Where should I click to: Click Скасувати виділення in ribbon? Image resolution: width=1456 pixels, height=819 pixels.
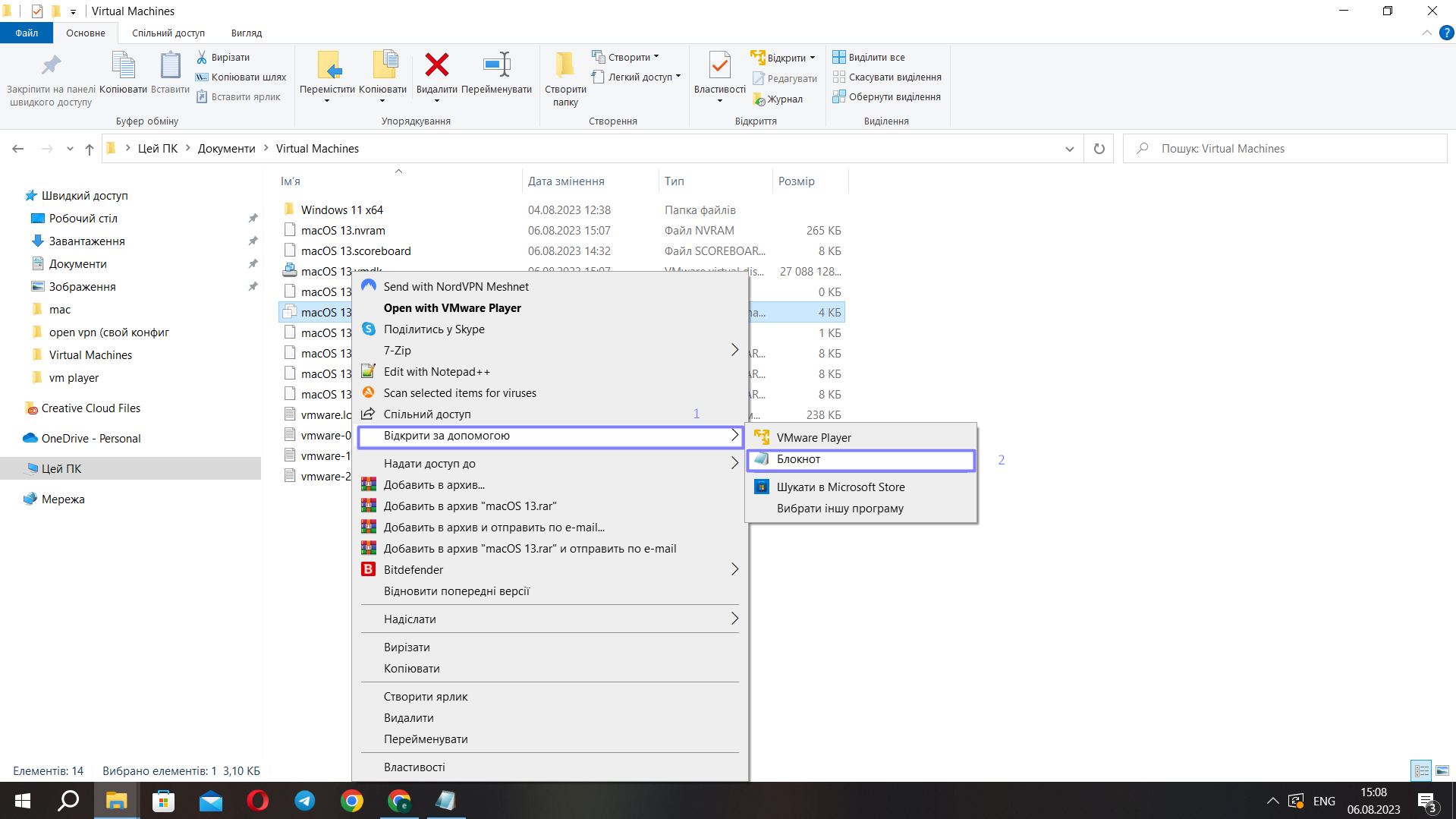pos(887,77)
